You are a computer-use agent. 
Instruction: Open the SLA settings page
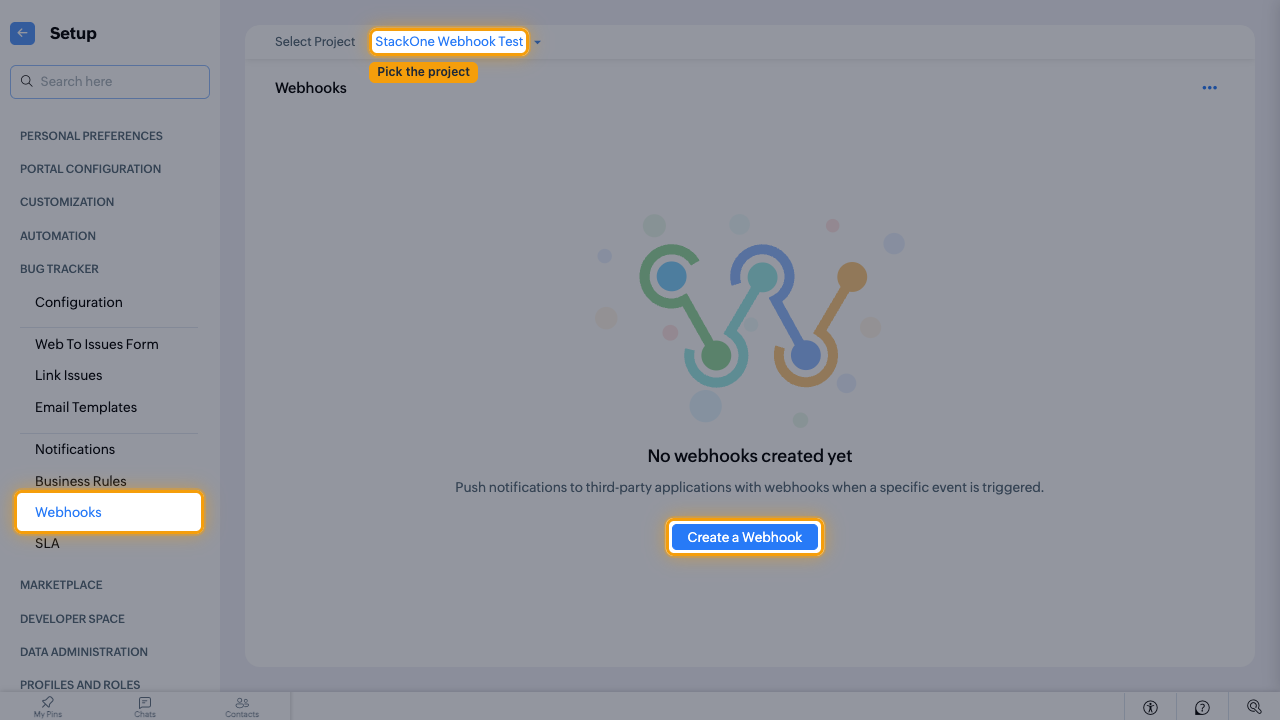pos(47,543)
